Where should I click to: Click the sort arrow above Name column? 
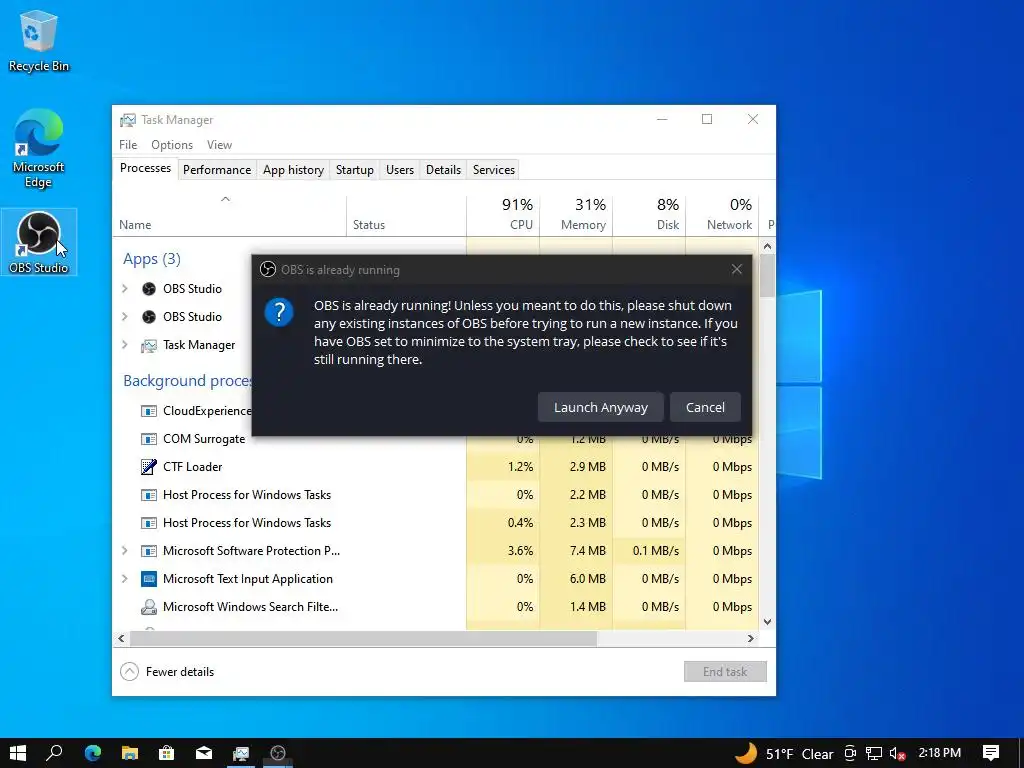(x=225, y=199)
